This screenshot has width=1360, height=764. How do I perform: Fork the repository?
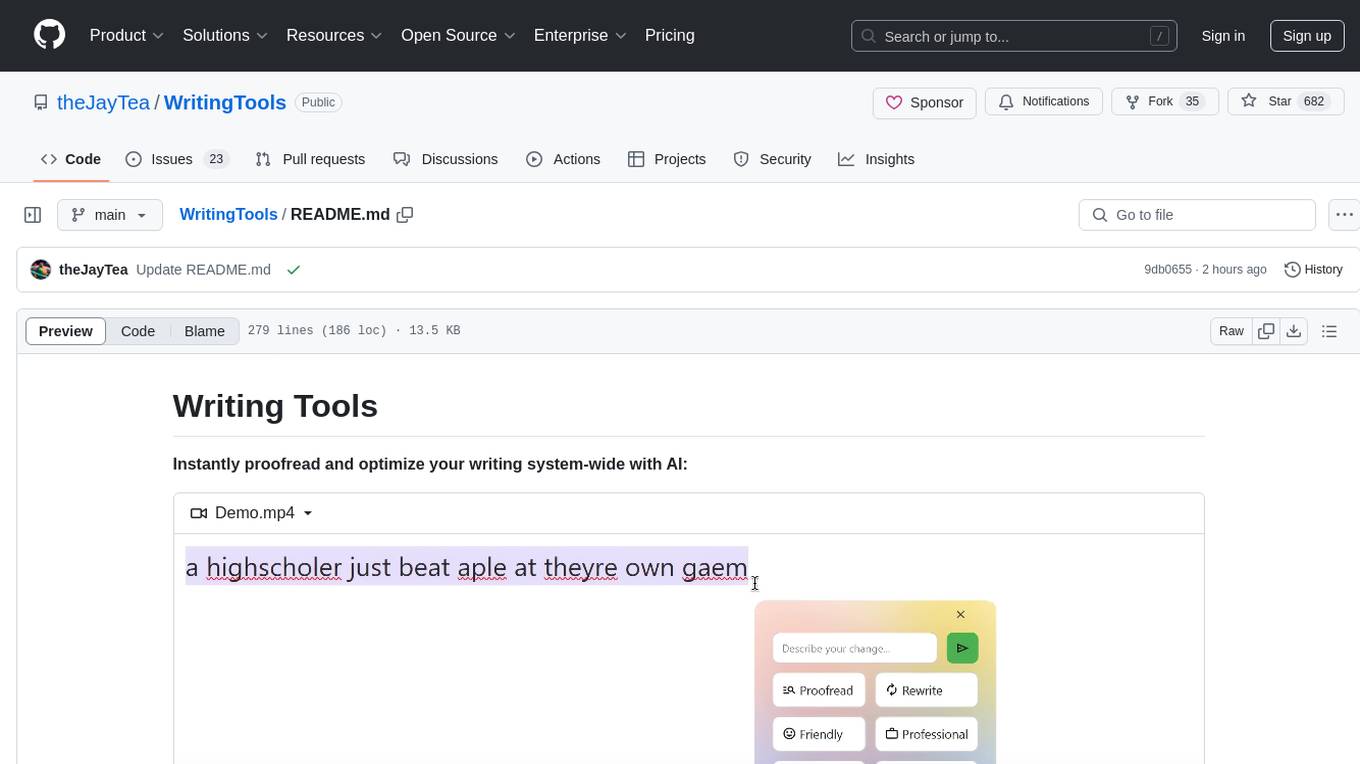[1165, 102]
